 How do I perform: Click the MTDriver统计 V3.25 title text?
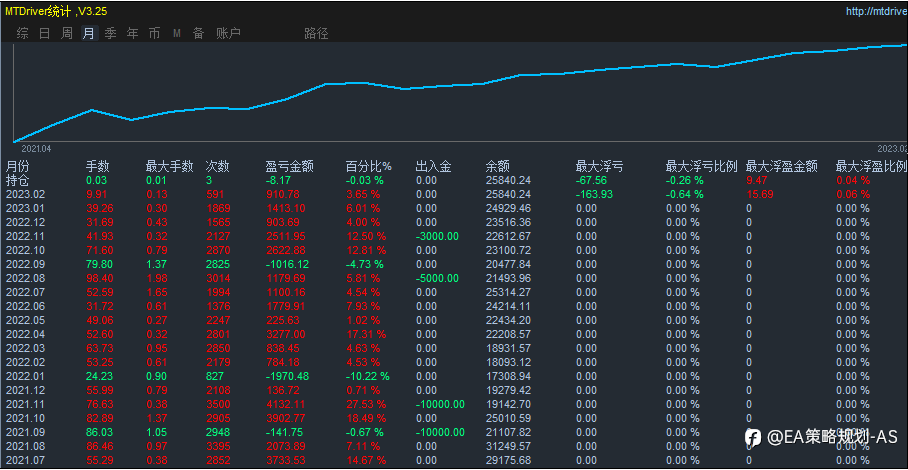point(56,11)
